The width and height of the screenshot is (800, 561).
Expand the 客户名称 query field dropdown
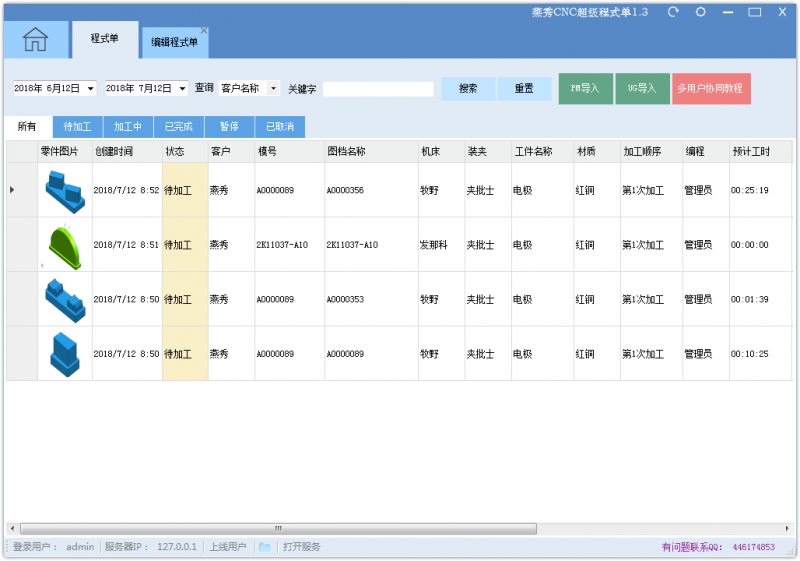click(274, 89)
